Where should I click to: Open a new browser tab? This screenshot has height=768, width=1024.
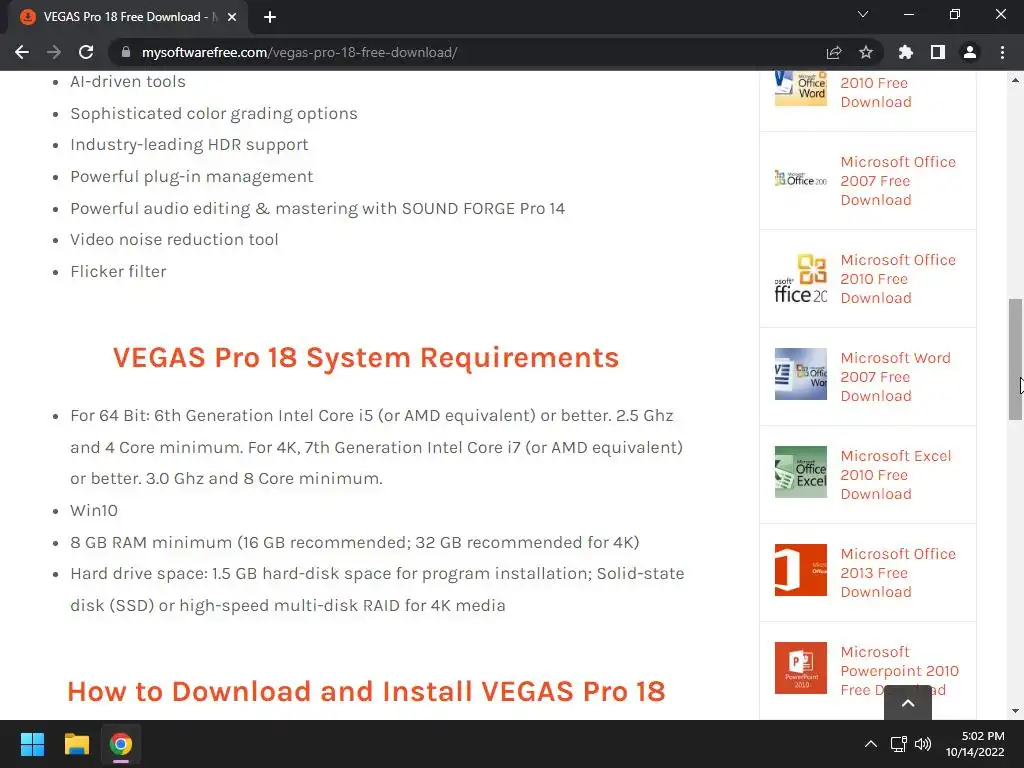(x=270, y=17)
